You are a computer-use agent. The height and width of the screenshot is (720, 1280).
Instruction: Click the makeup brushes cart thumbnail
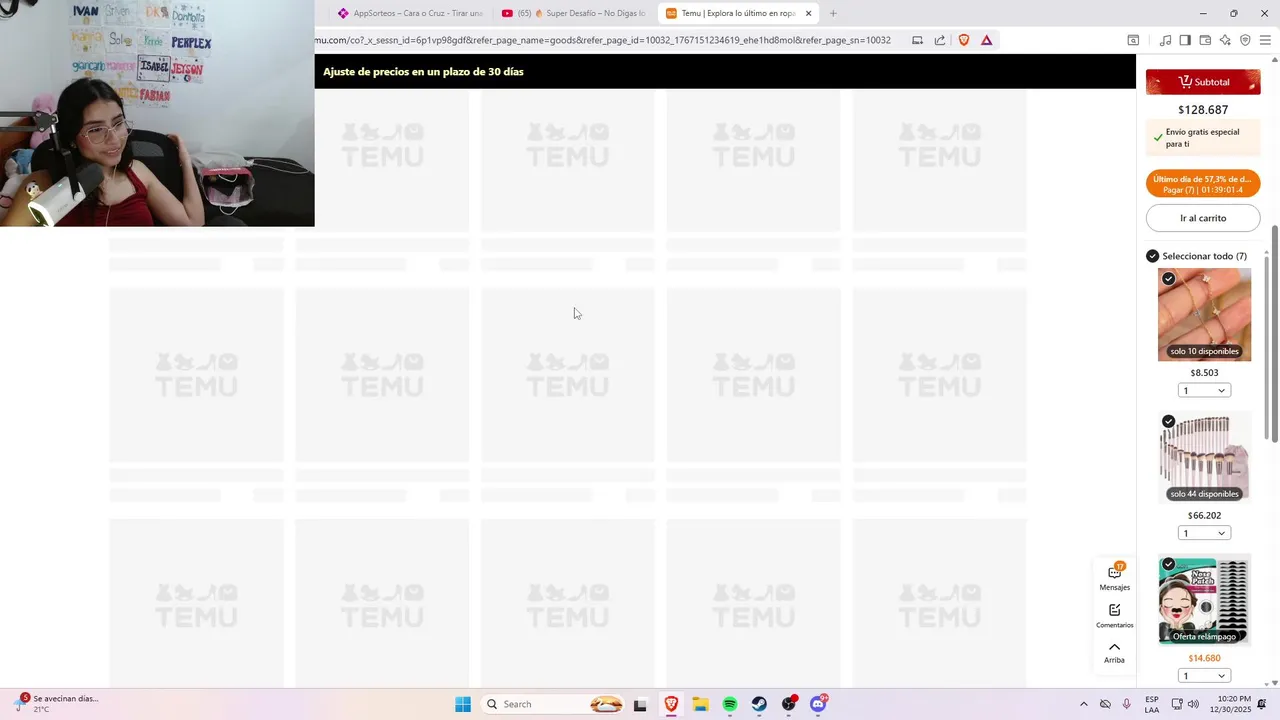1204,457
